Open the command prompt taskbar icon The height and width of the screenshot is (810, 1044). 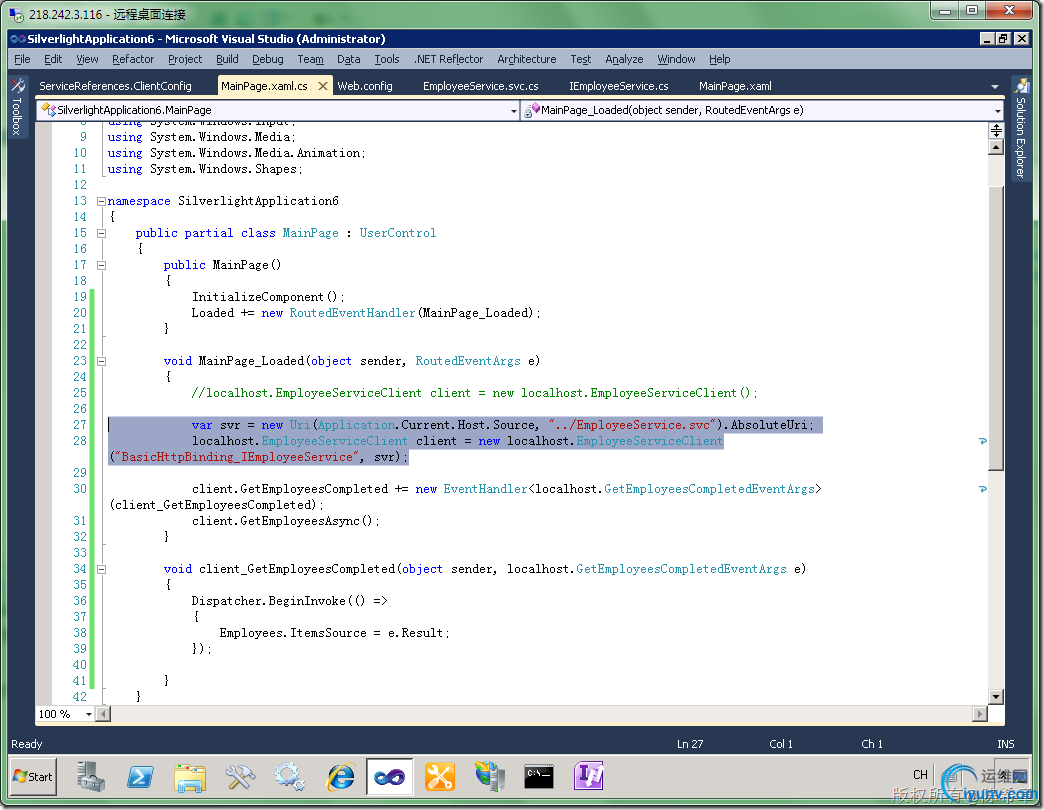[x=539, y=776]
